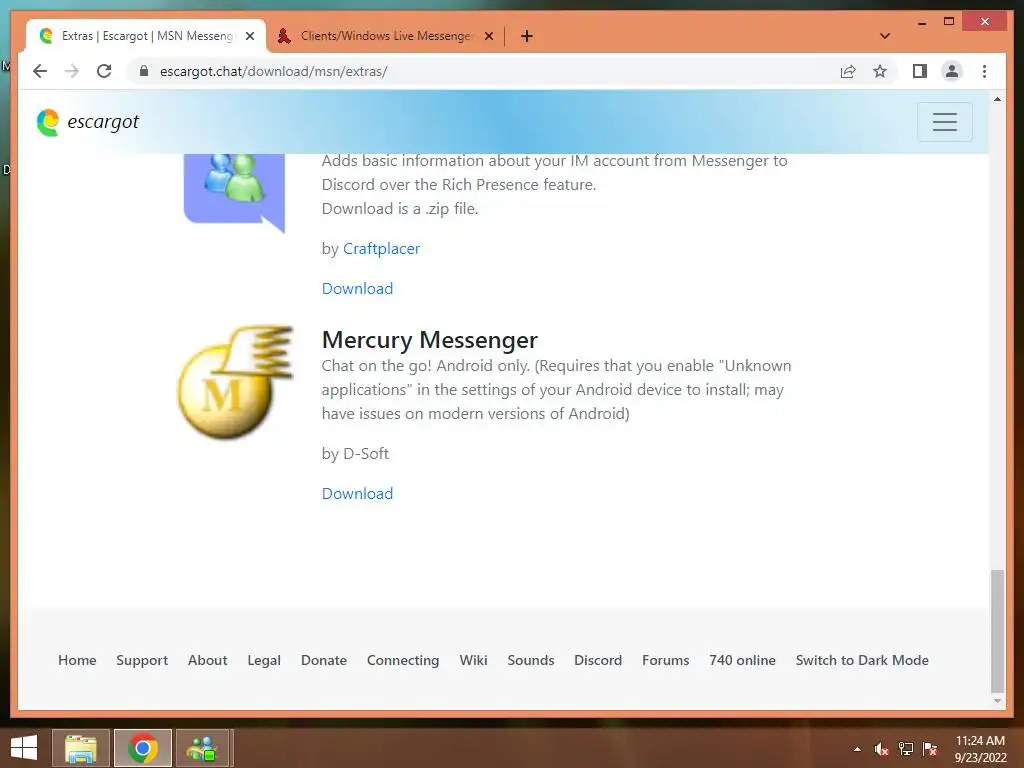Image resolution: width=1024 pixels, height=768 pixels.
Task: Open the Discord footer link
Action: [x=598, y=660]
